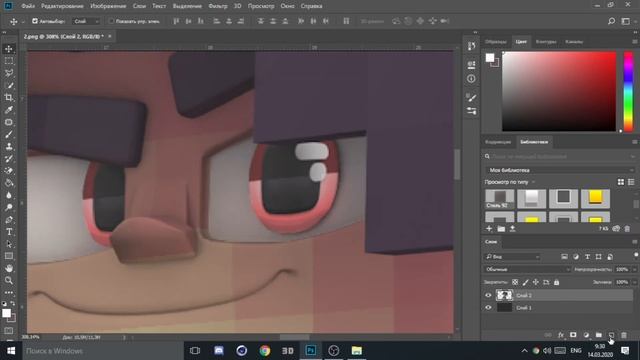Toggle lock position
The image size is (640, 360).
536,282
